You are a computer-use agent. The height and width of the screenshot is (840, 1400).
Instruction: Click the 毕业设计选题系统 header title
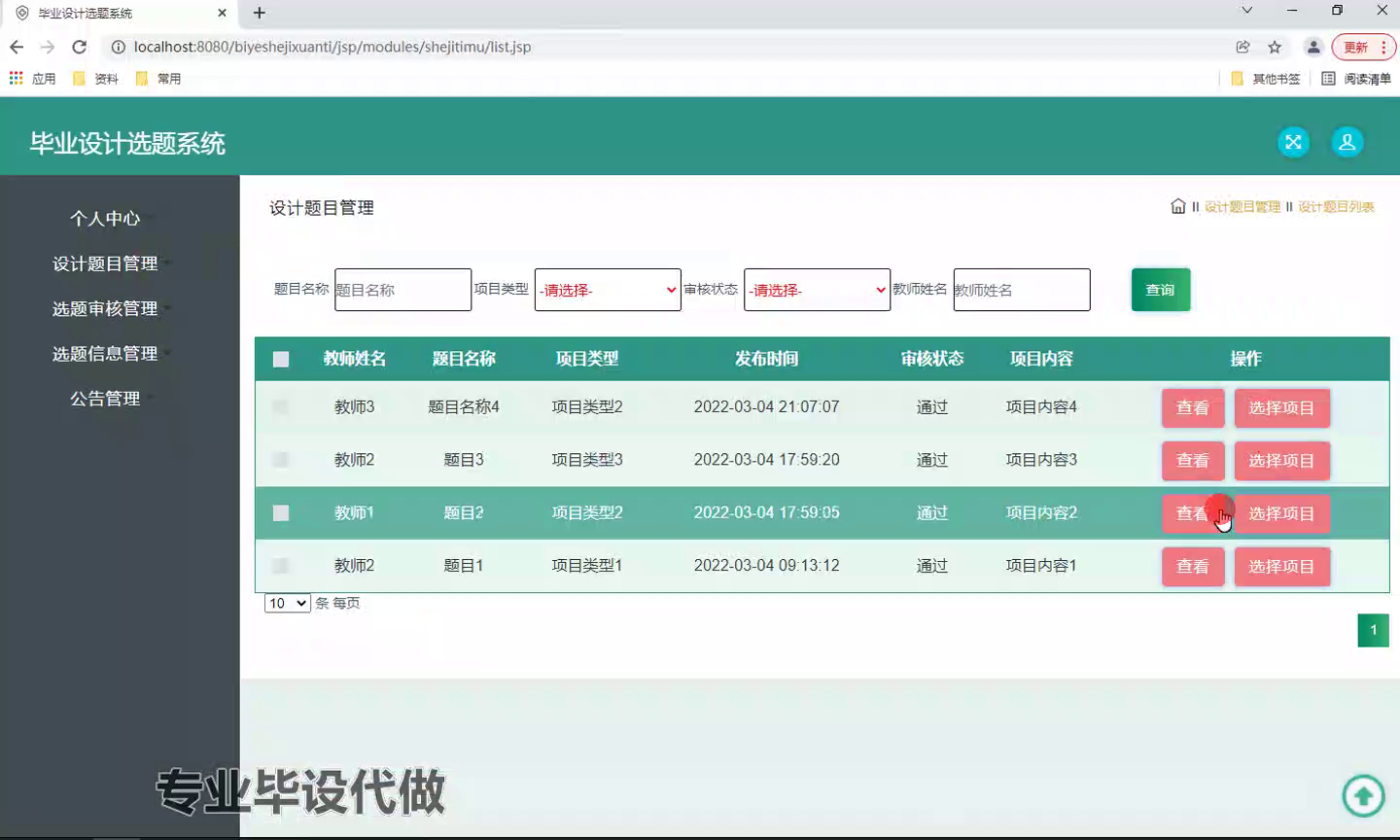tap(127, 144)
